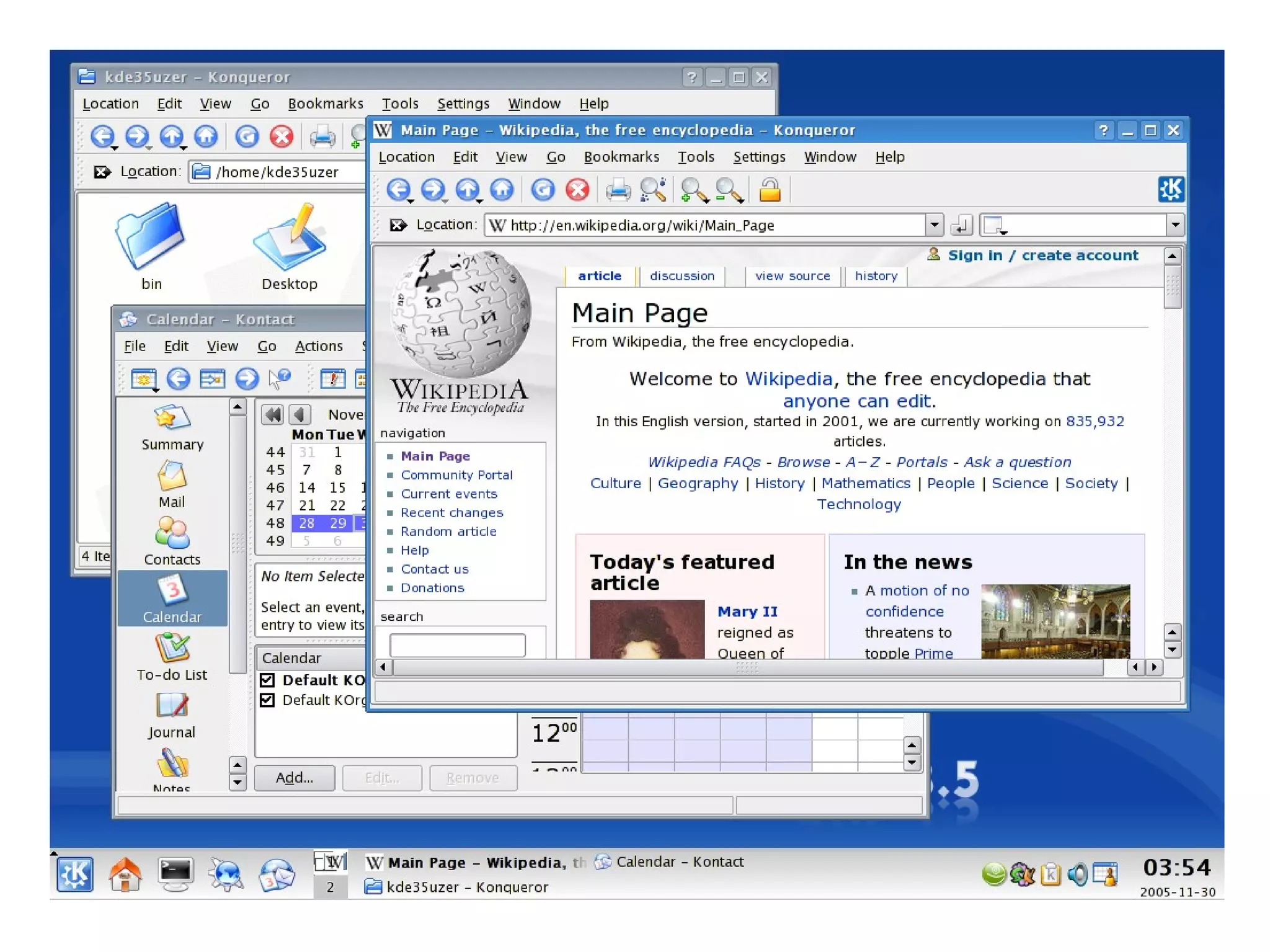Expand the Wikipedia location URL dropdown
Viewport: 1270px width, 952px height.
[x=934, y=225]
